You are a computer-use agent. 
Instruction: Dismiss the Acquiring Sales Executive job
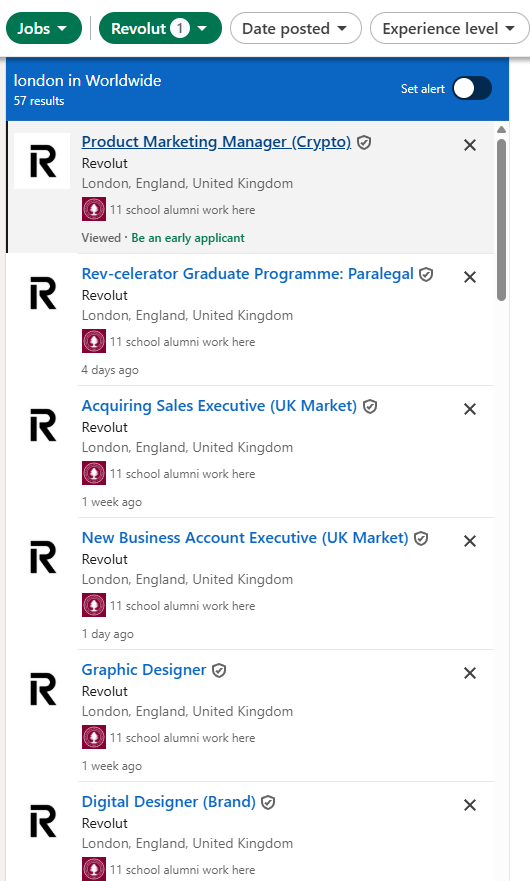[x=470, y=409]
